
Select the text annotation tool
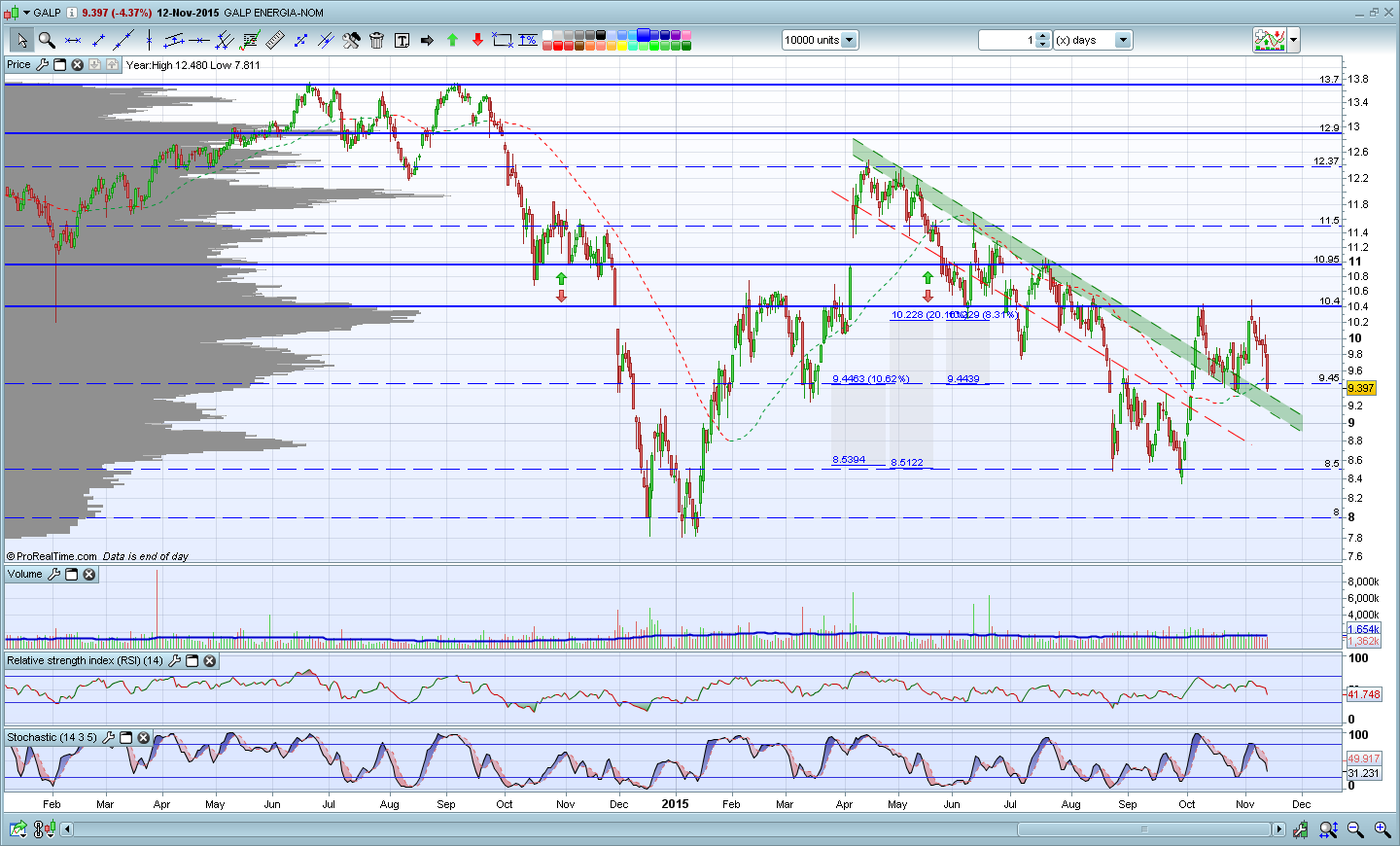tap(402, 40)
